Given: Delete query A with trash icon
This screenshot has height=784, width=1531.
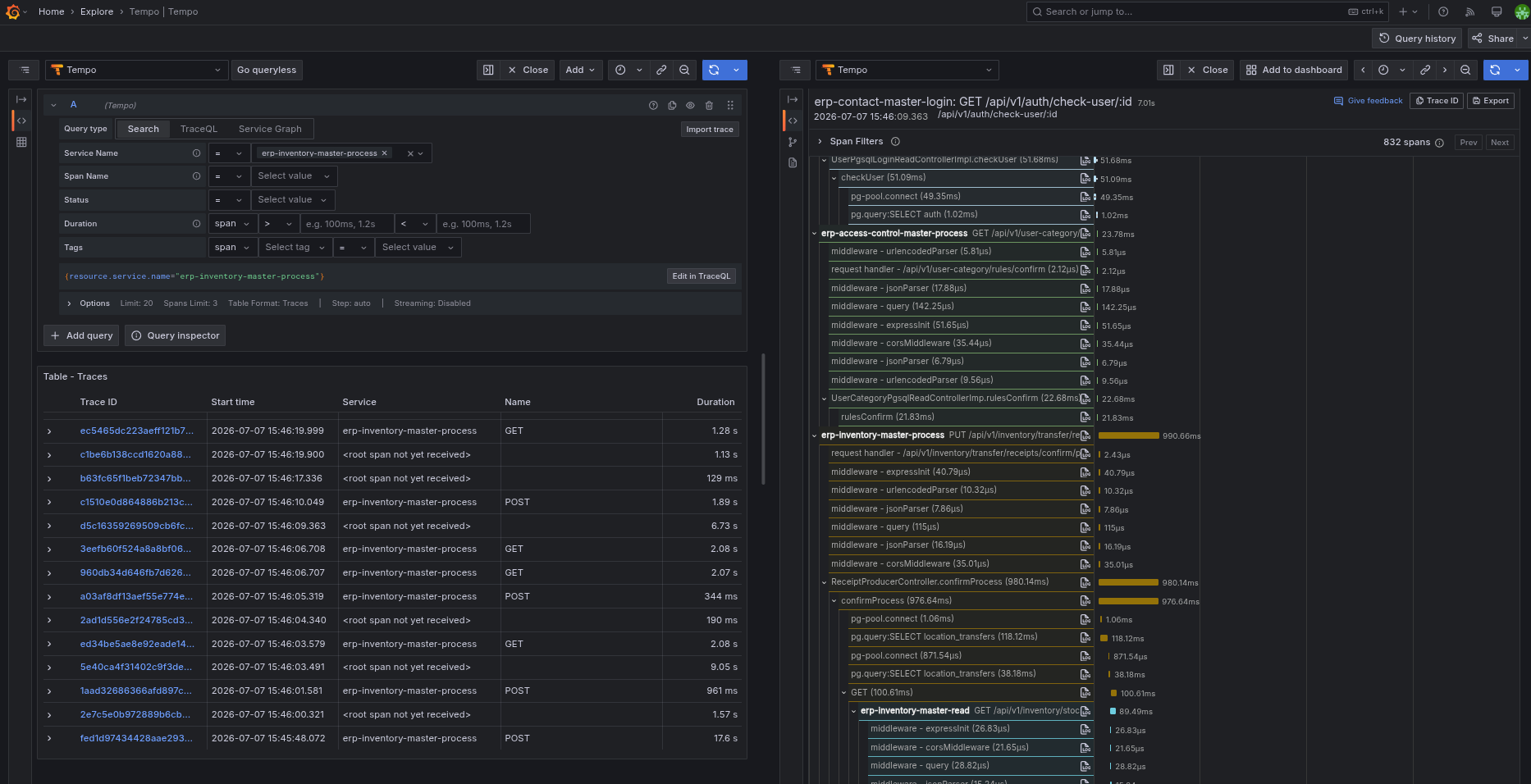Looking at the screenshot, I should tap(709, 105).
